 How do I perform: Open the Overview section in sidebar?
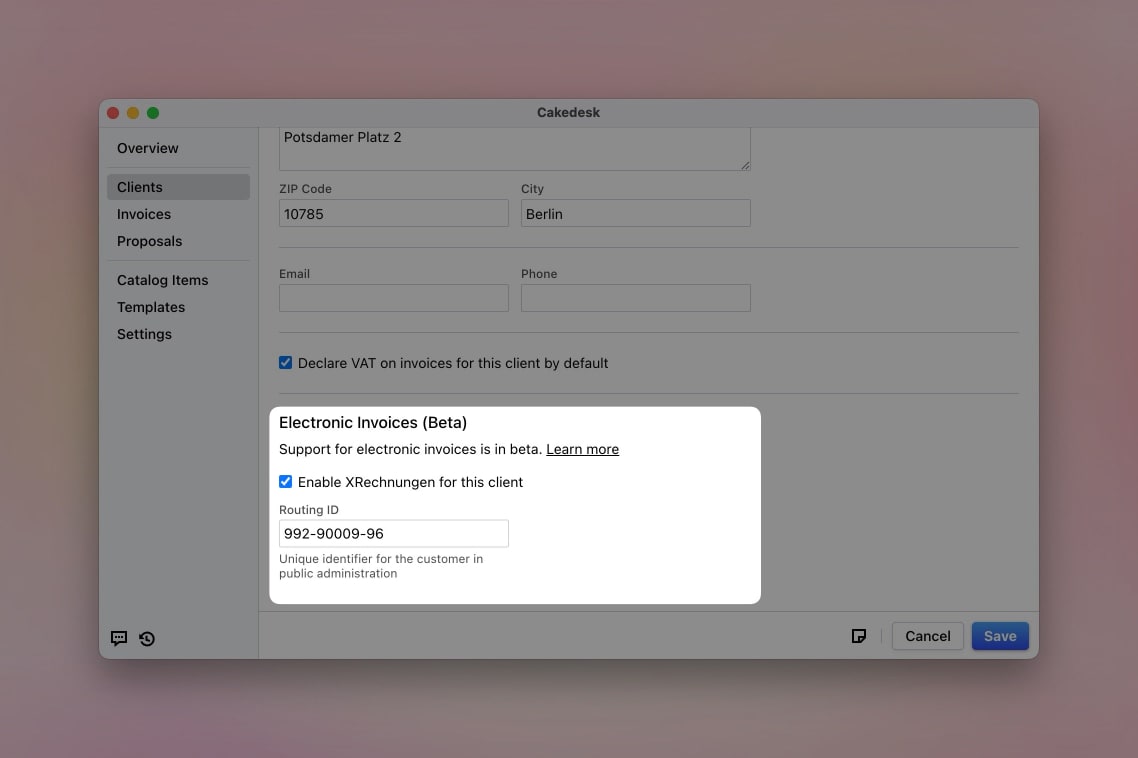[x=148, y=148]
